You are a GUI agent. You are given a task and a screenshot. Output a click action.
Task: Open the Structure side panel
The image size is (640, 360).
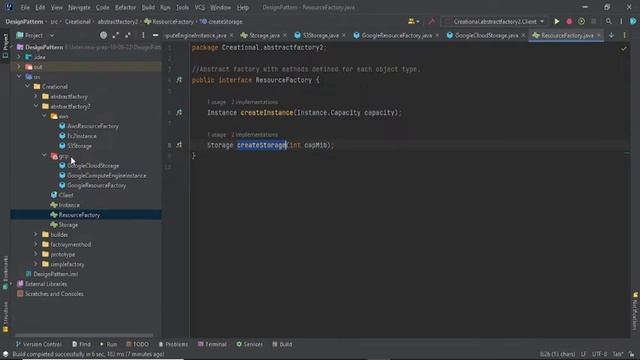(5, 317)
